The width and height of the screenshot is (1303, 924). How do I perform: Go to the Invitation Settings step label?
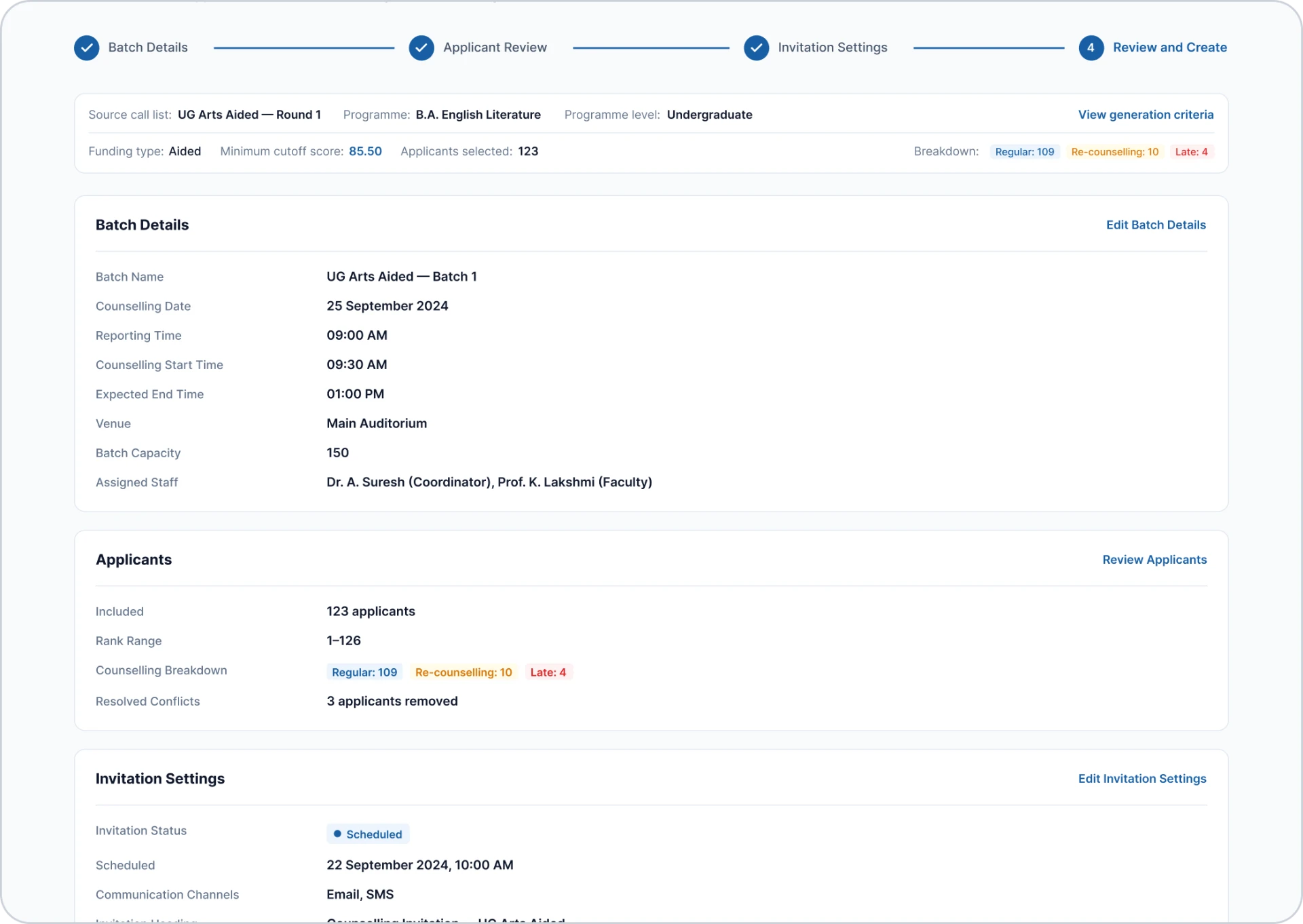point(833,47)
